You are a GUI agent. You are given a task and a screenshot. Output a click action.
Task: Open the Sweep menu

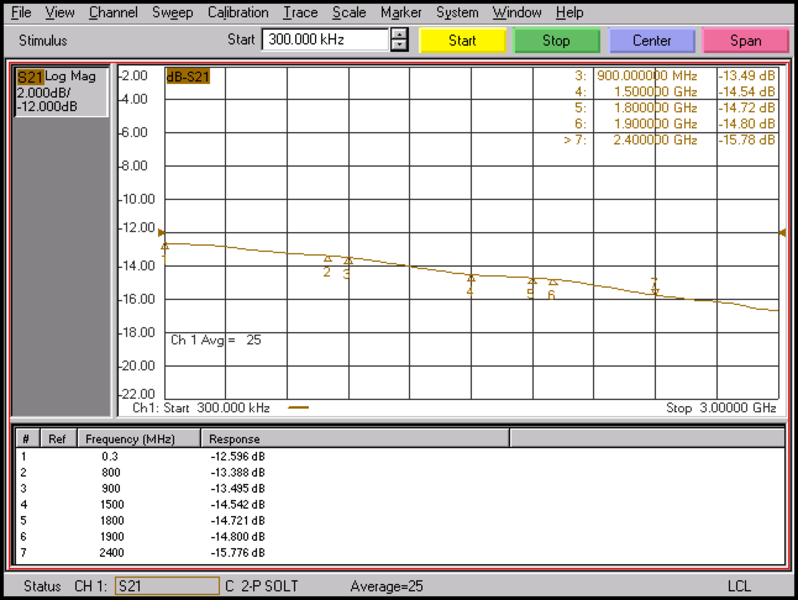[173, 13]
